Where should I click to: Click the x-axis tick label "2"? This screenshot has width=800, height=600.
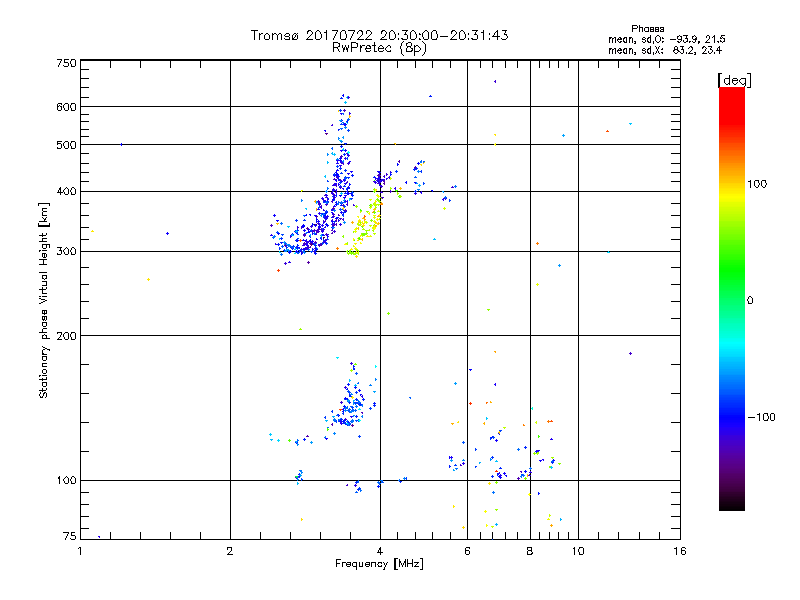230,551
